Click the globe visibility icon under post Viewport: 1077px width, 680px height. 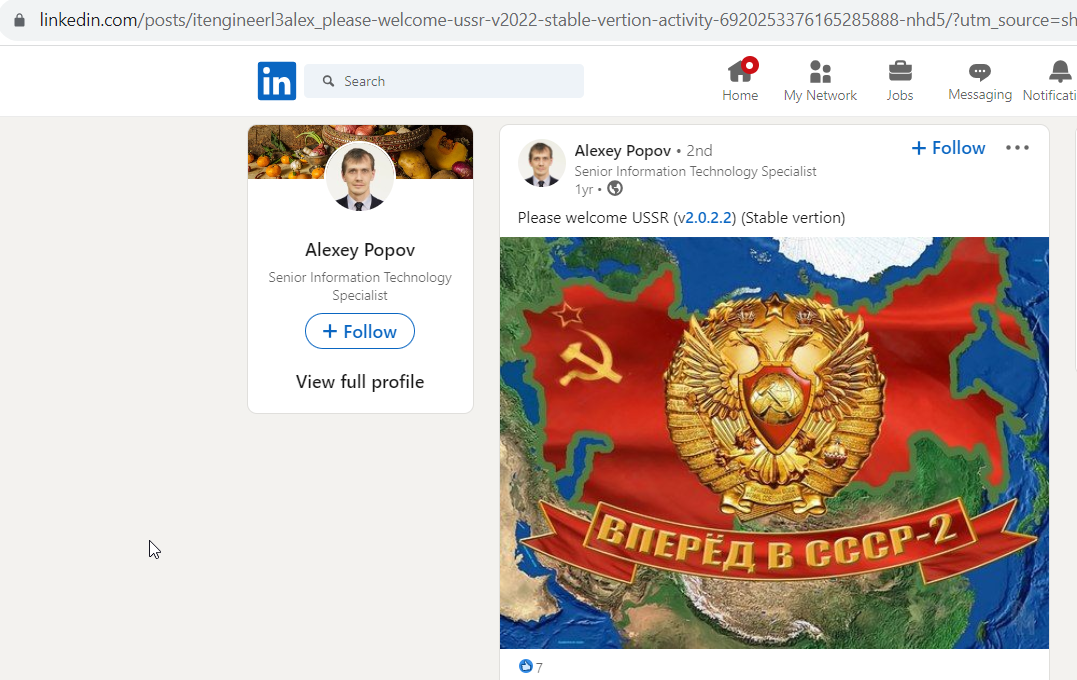point(615,188)
